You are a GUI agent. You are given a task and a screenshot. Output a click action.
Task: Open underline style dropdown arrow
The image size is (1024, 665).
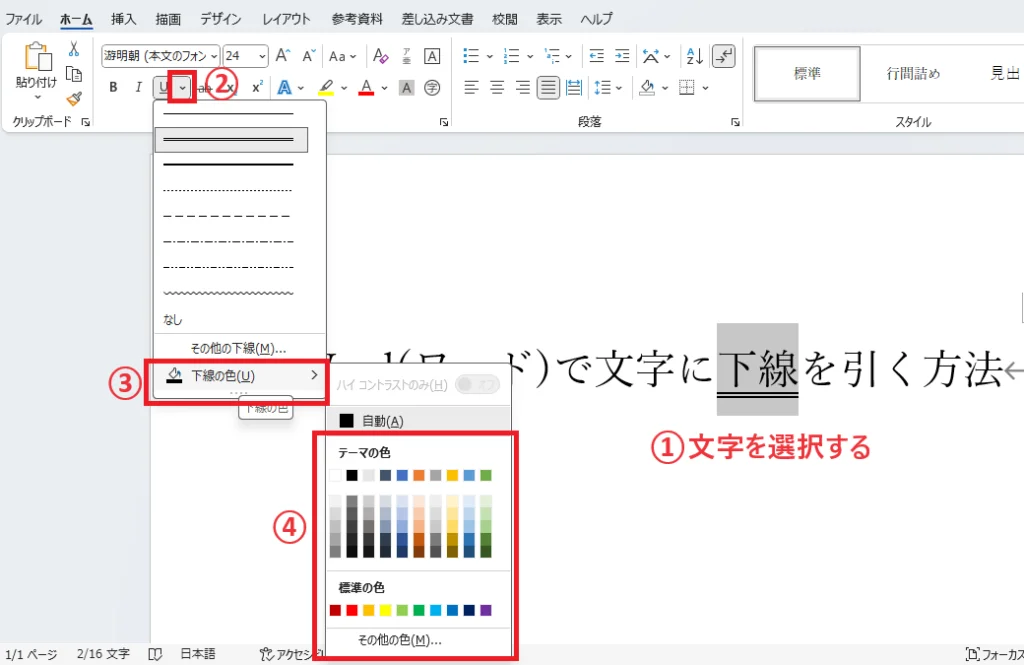click(182, 87)
